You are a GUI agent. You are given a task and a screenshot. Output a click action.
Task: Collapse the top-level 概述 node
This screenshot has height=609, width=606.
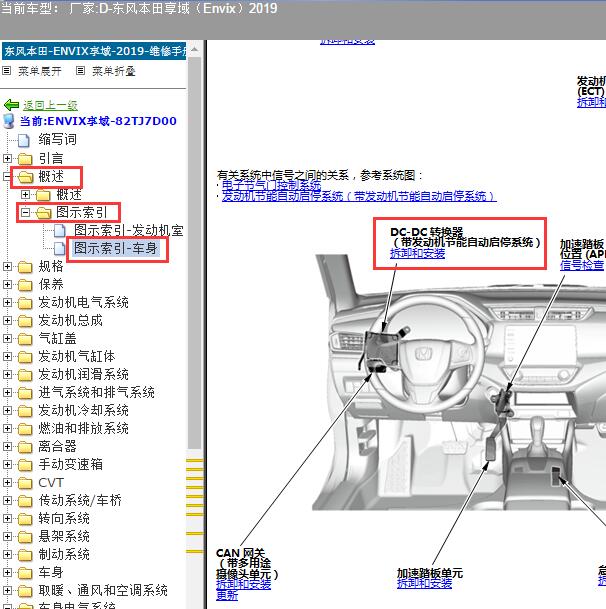click(x=7, y=177)
